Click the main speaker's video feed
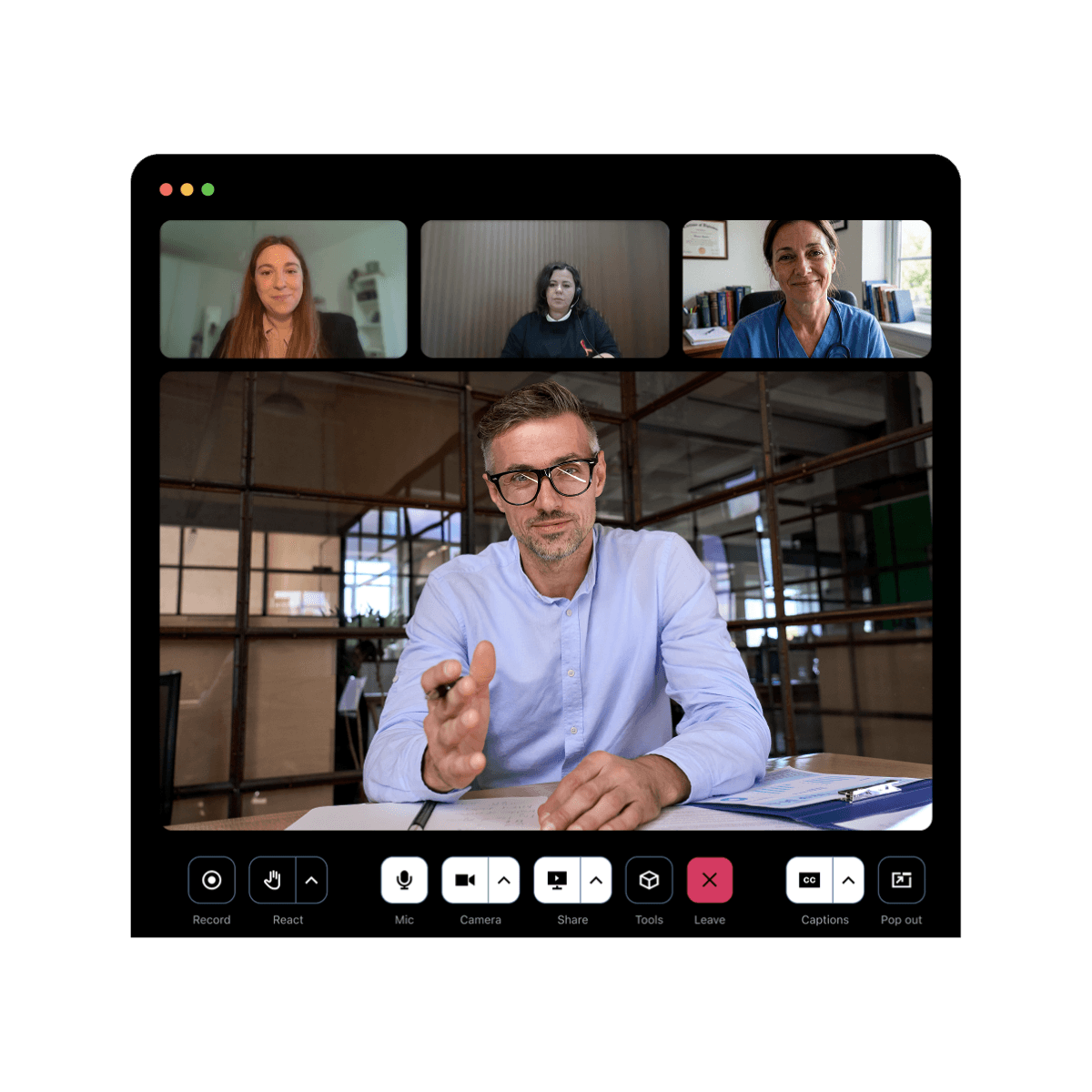Viewport: 1092px width, 1092px height. click(546, 601)
